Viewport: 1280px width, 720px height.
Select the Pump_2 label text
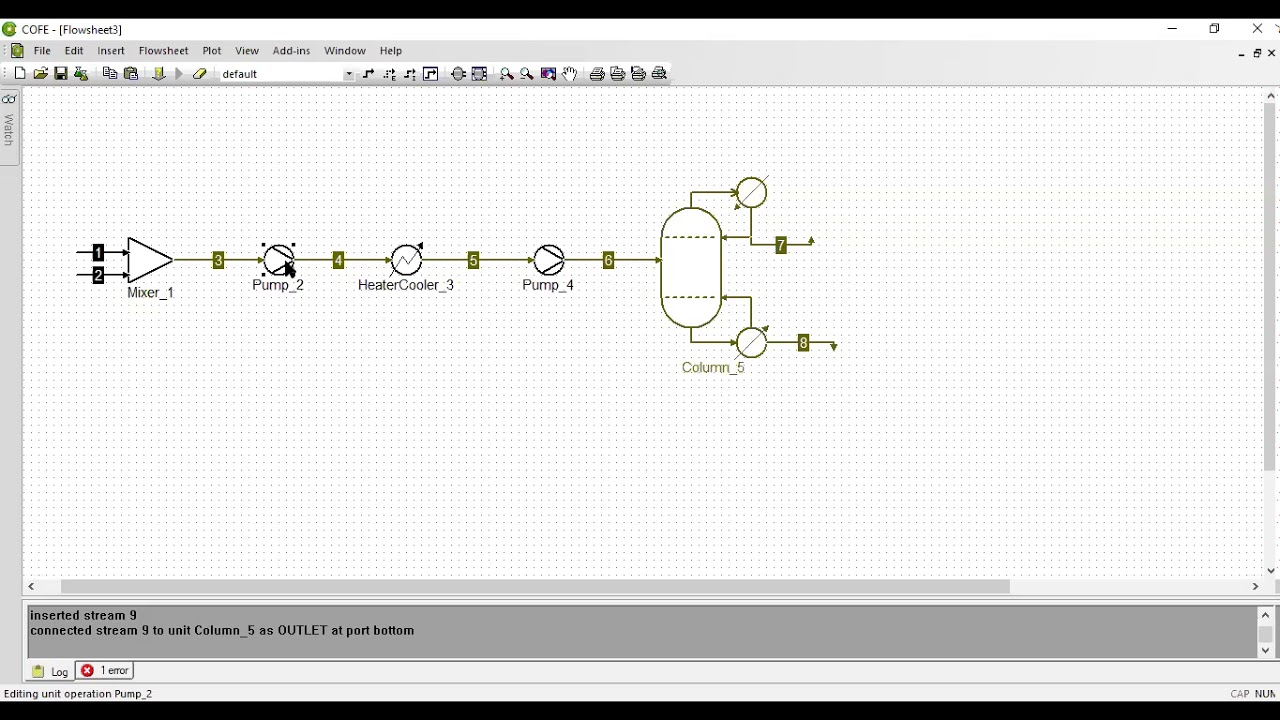point(278,285)
